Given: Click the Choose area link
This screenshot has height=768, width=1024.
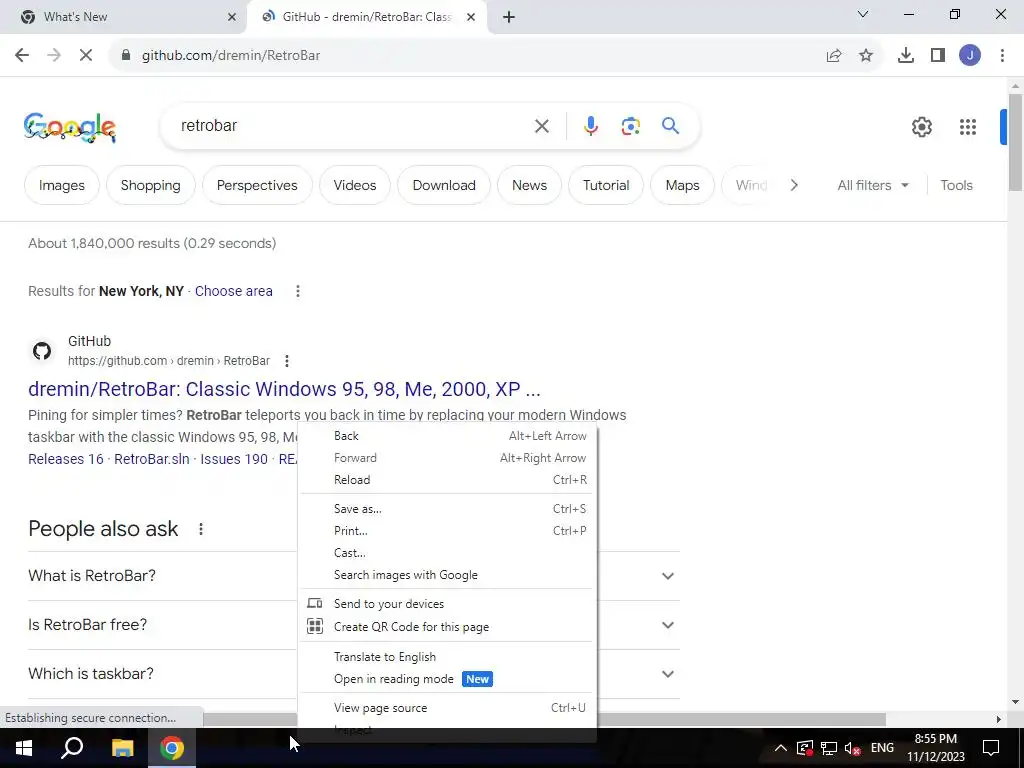Looking at the screenshot, I should tap(234, 291).
